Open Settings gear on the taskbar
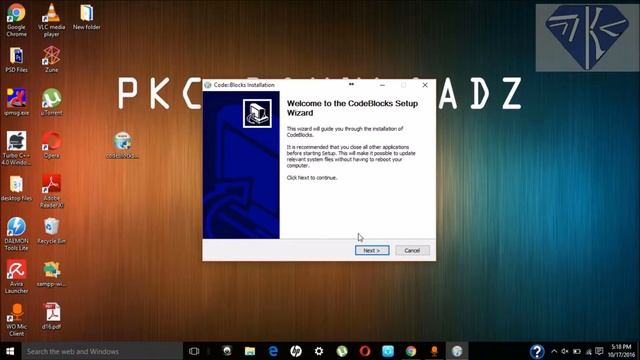The image size is (640, 360). [x=319, y=351]
